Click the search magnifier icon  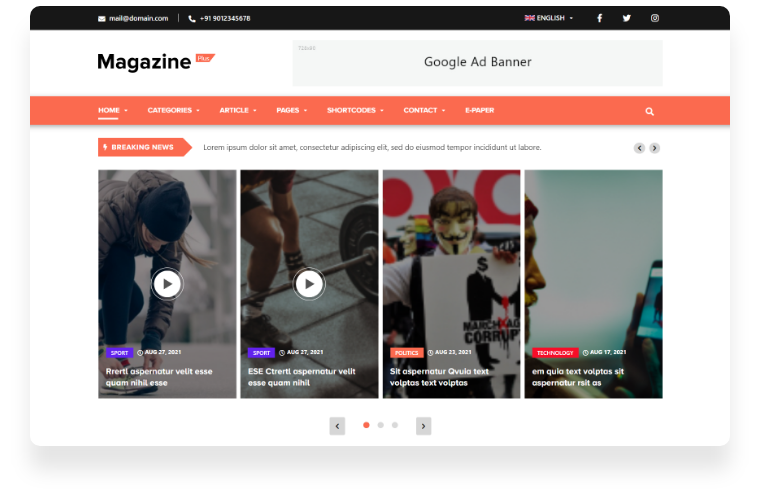[x=649, y=111]
